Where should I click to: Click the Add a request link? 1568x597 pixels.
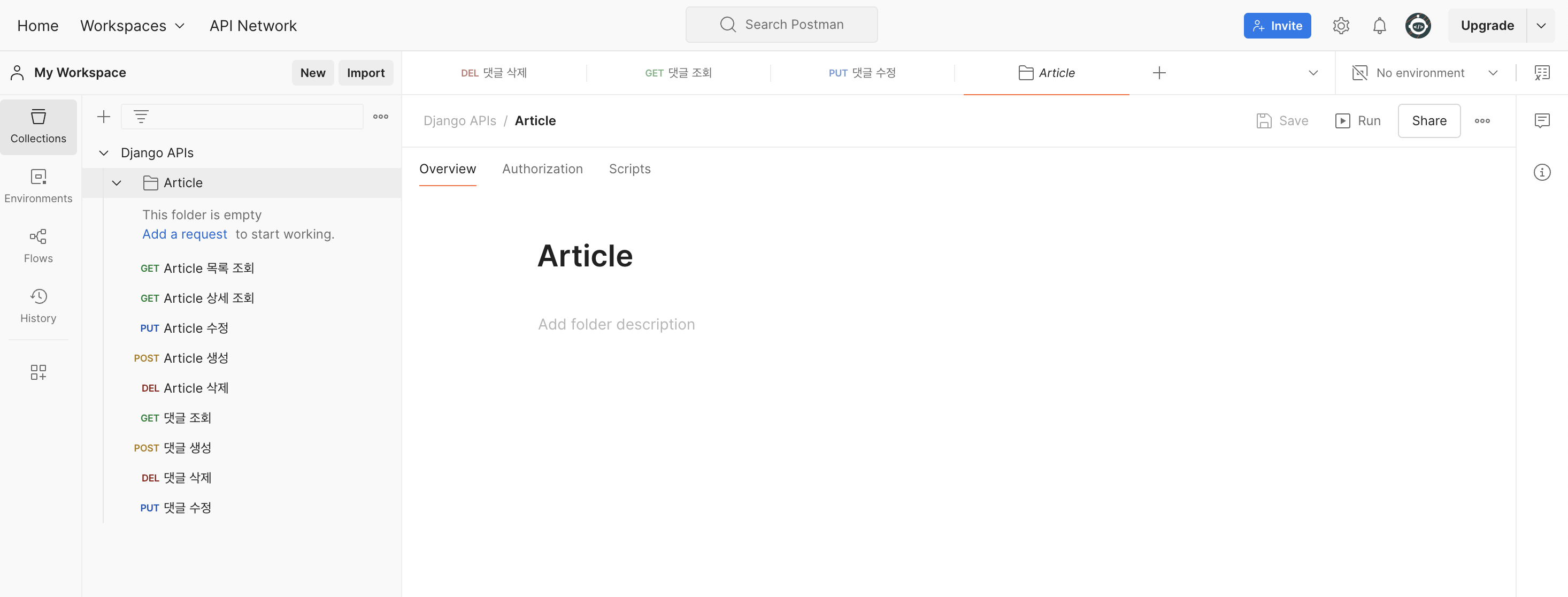pyautogui.click(x=185, y=234)
